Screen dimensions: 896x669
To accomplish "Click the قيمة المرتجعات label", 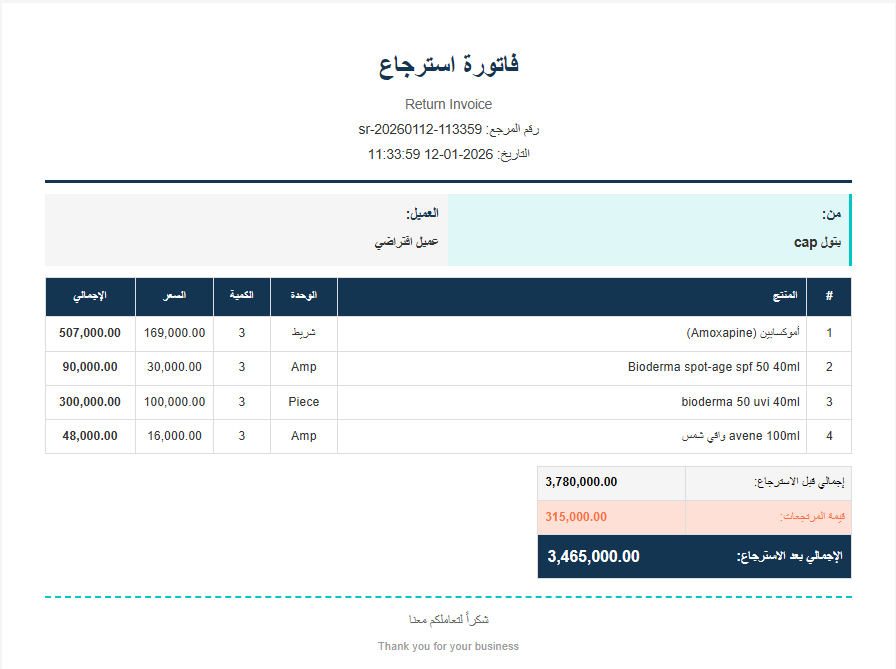I will 812,516.
